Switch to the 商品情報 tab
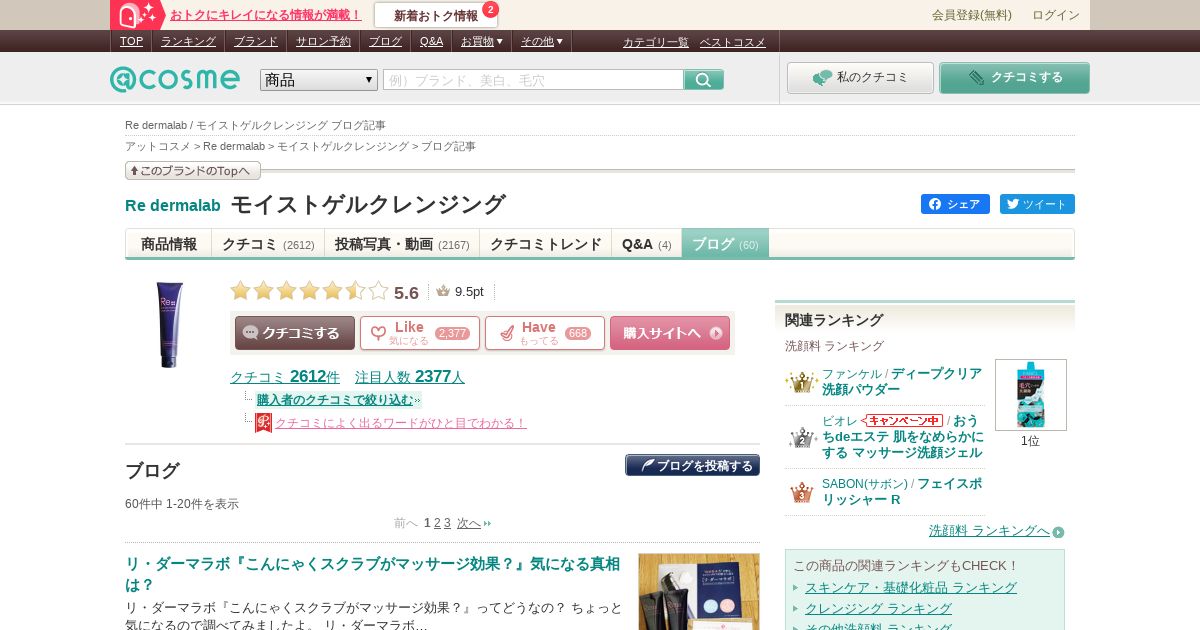 (169, 244)
